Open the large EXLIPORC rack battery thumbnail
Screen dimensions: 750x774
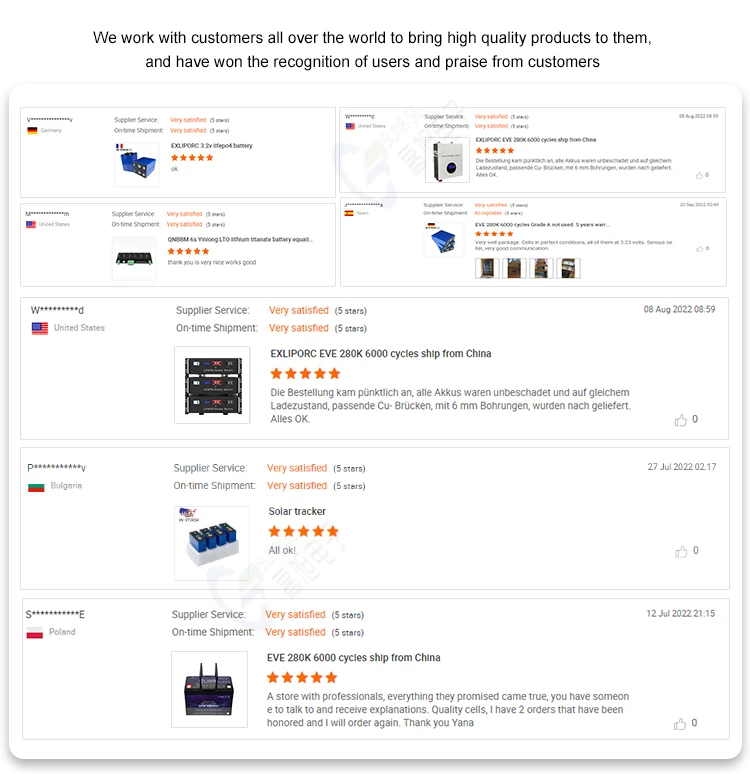click(x=211, y=384)
